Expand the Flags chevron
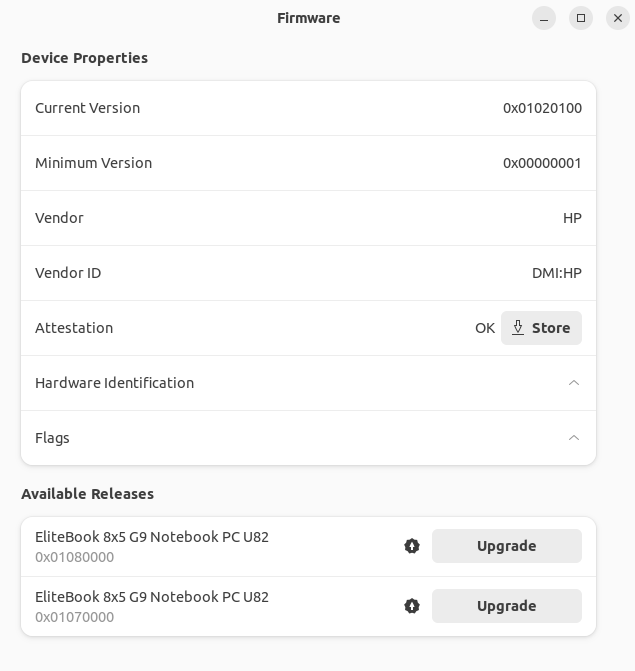635x671 pixels. pyautogui.click(x=574, y=438)
